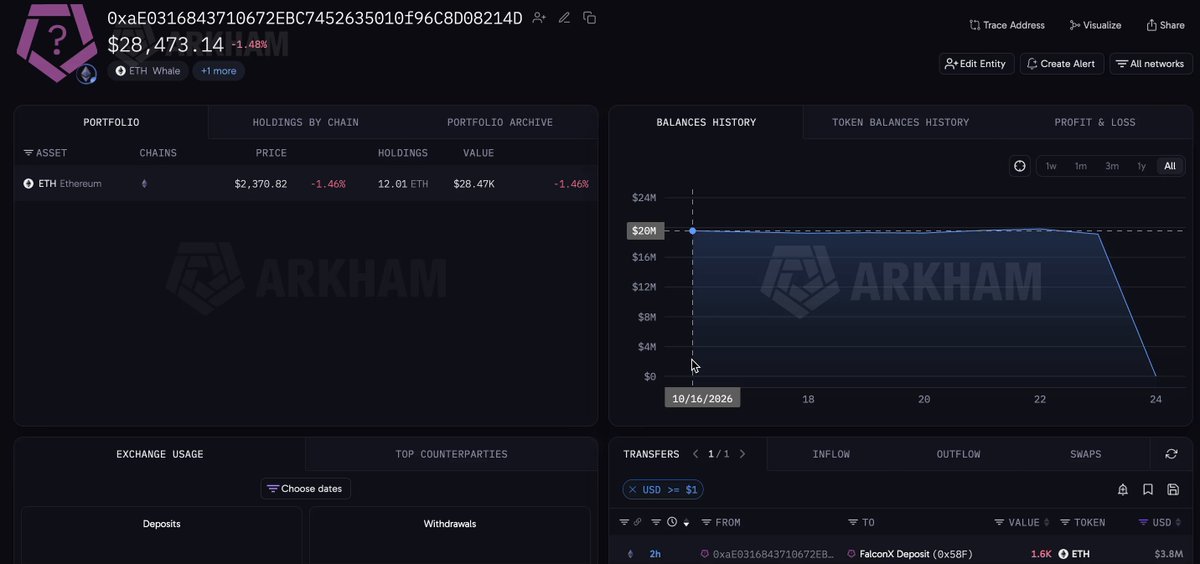Click the ETH Ethereum asset row name
1200x564 pixels.
(70, 184)
